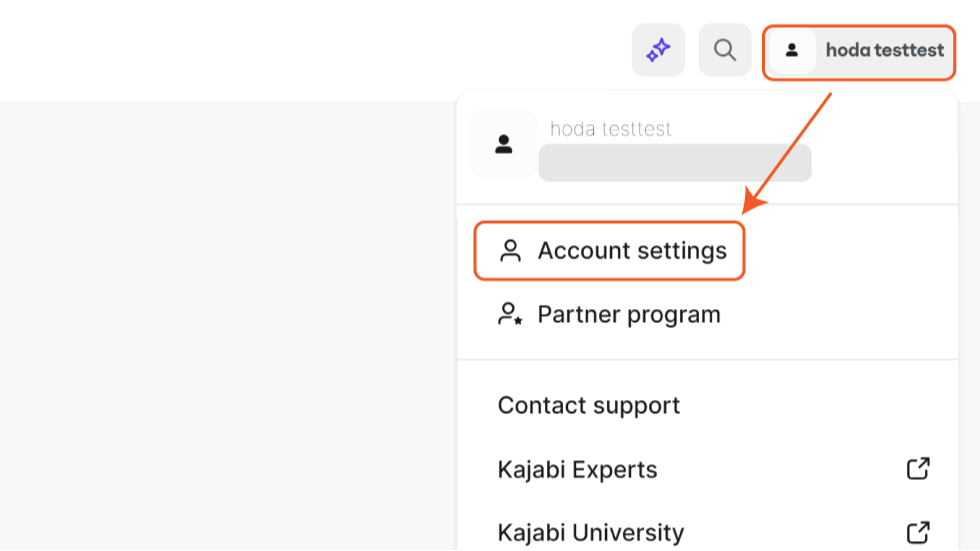This screenshot has height=551, width=980.
Task: Click the external-link icon for Kajabi Experts
Action: click(x=918, y=468)
